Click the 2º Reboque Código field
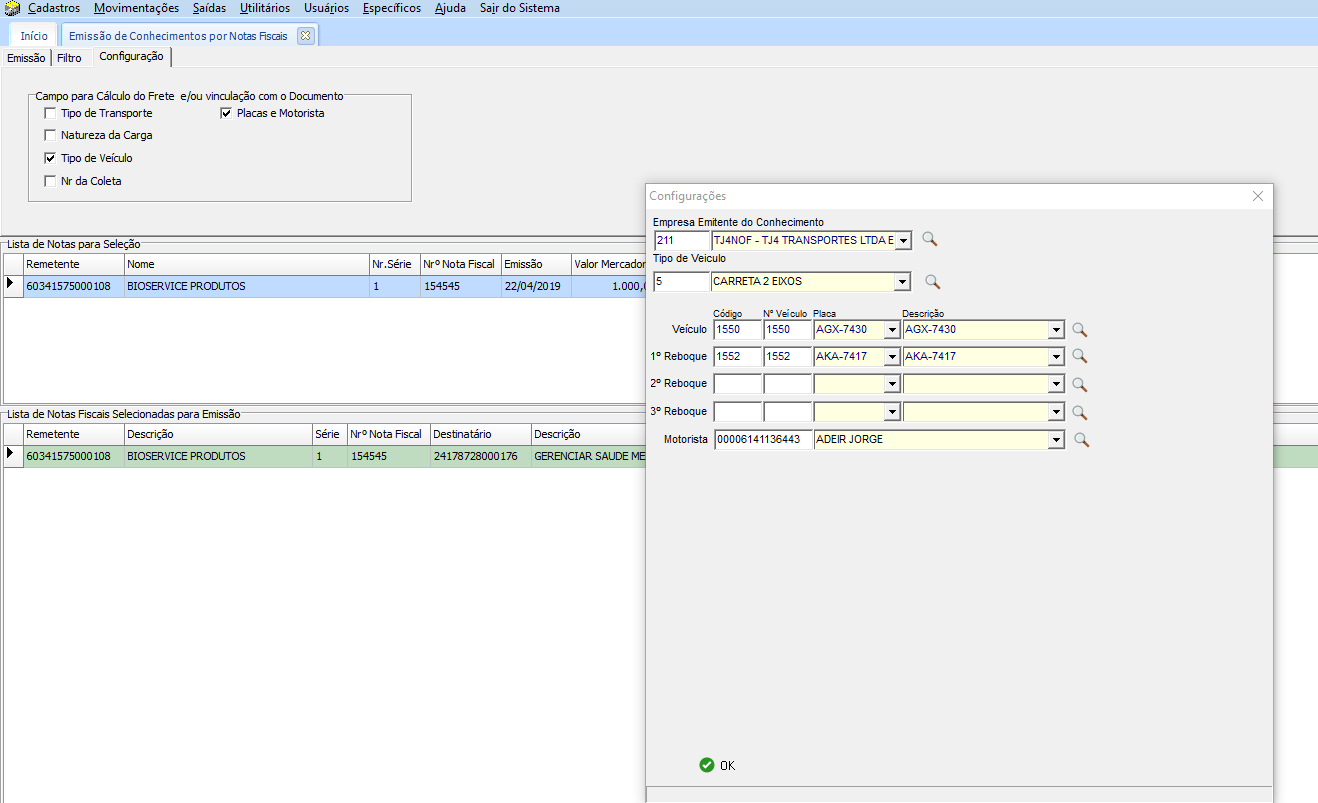Screen dimensions: 1318x803 [737, 384]
